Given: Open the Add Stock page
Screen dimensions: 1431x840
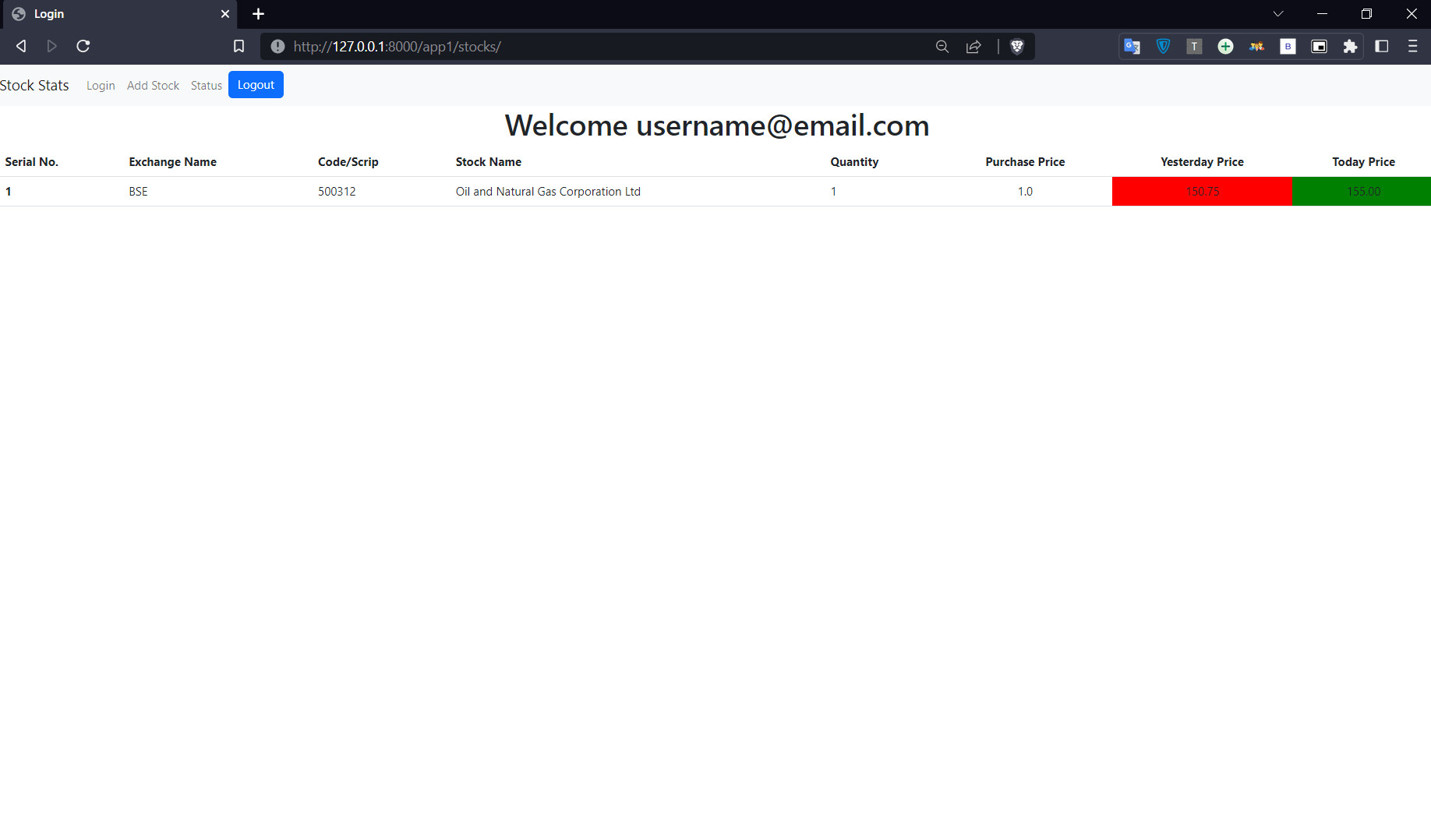Looking at the screenshot, I should click(x=153, y=86).
